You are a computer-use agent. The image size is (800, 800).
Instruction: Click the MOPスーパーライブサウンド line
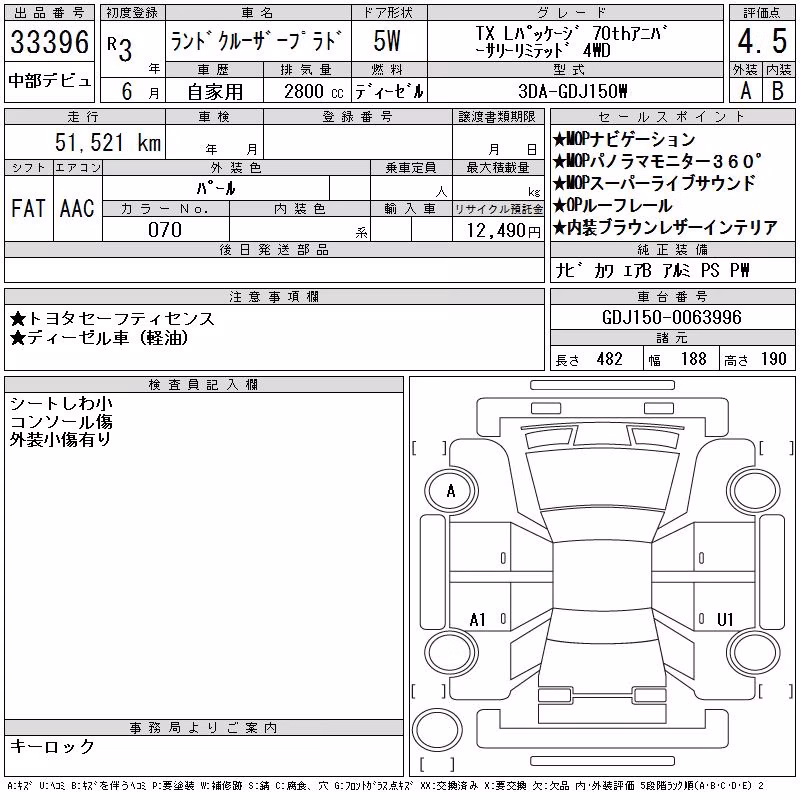pos(654,183)
